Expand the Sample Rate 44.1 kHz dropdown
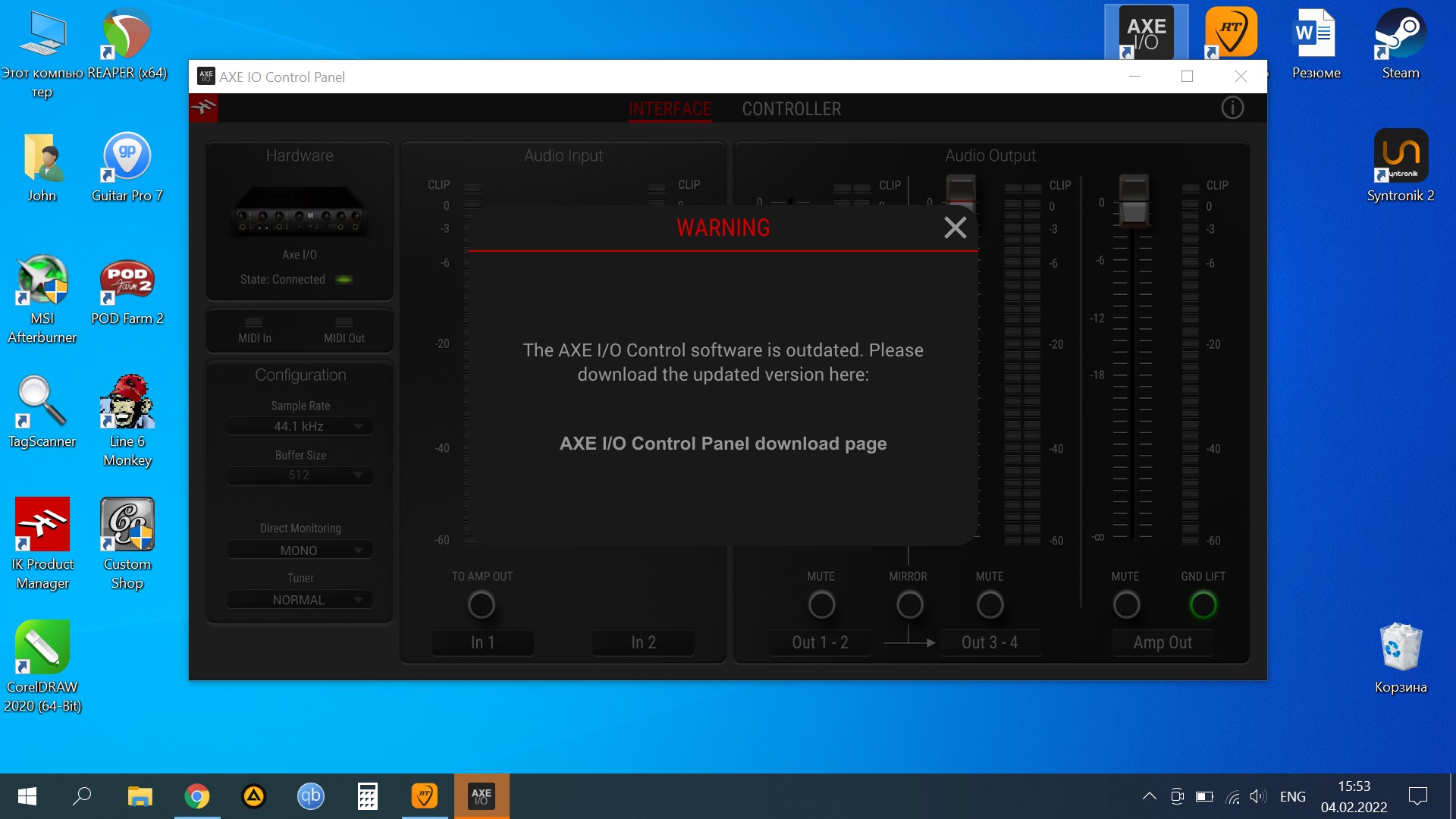Image resolution: width=1456 pixels, height=819 pixels. tap(300, 426)
